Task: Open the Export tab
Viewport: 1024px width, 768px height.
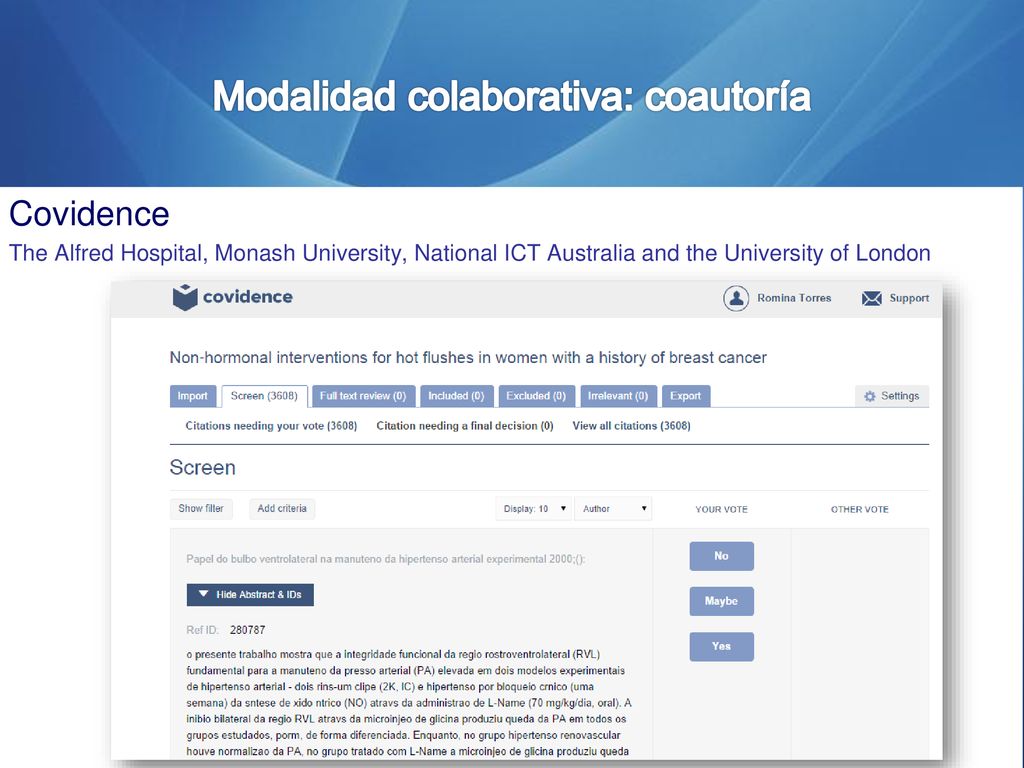Action: (x=686, y=396)
